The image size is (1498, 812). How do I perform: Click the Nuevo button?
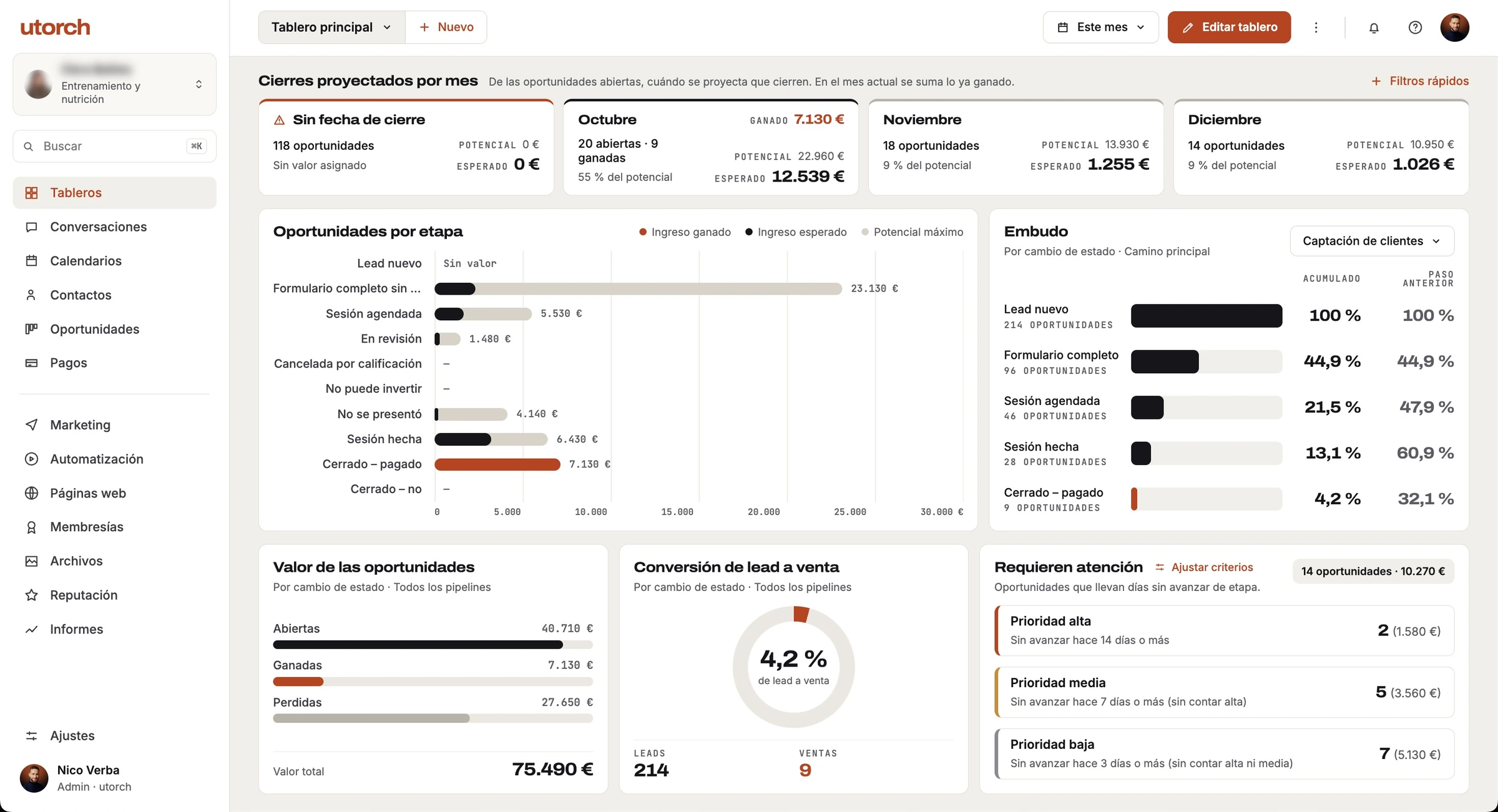tap(446, 27)
